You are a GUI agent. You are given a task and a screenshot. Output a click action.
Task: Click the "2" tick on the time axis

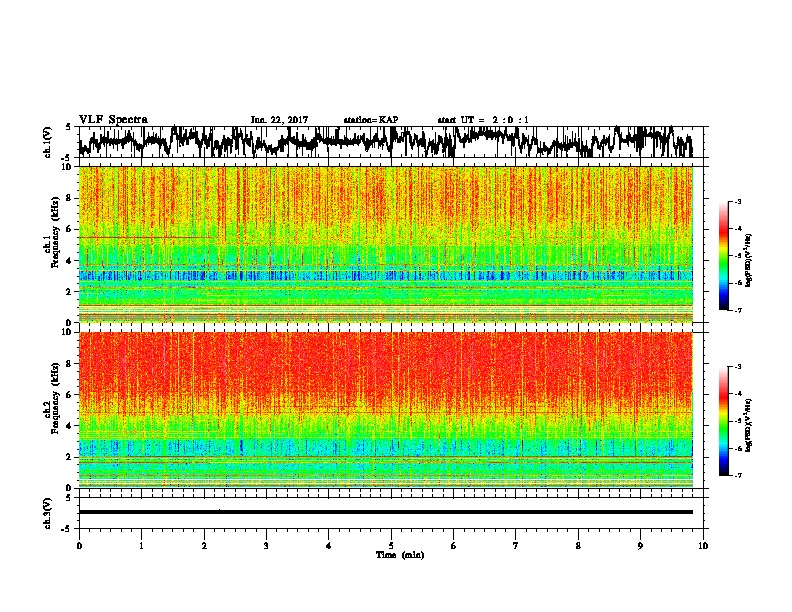(x=204, y=546)
